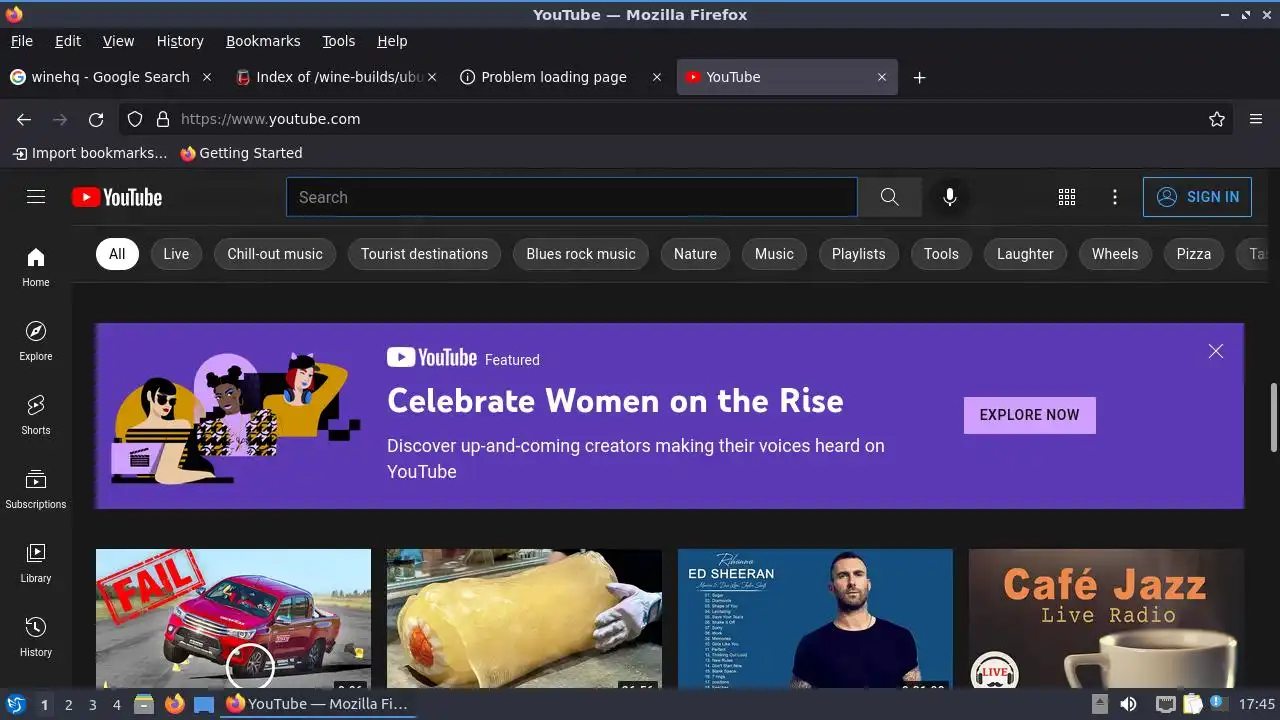Switch to workspace 2 in the taskbar

tap(68, 704)
